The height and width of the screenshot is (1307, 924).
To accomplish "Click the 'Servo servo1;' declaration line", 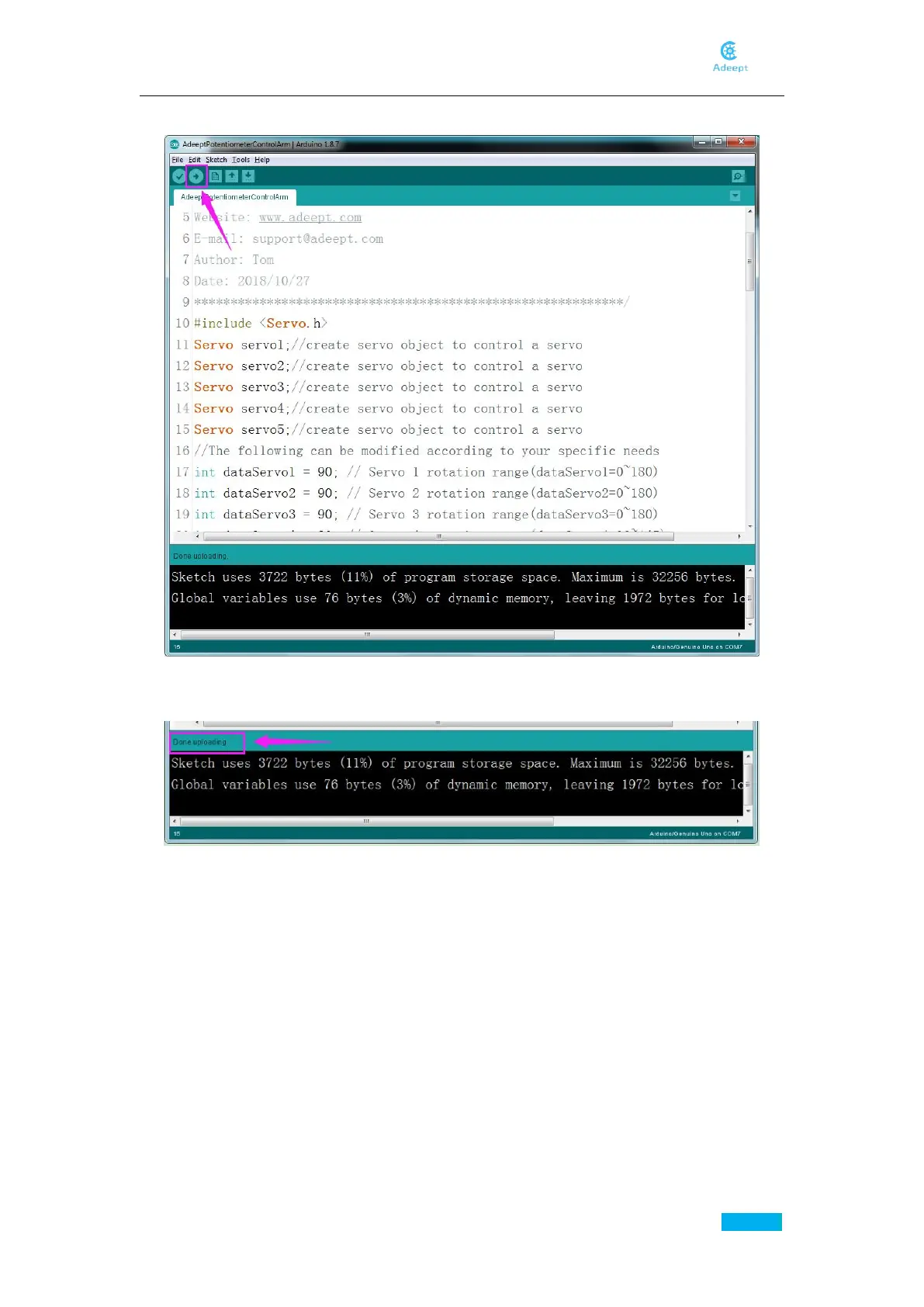I will point(388,345).
